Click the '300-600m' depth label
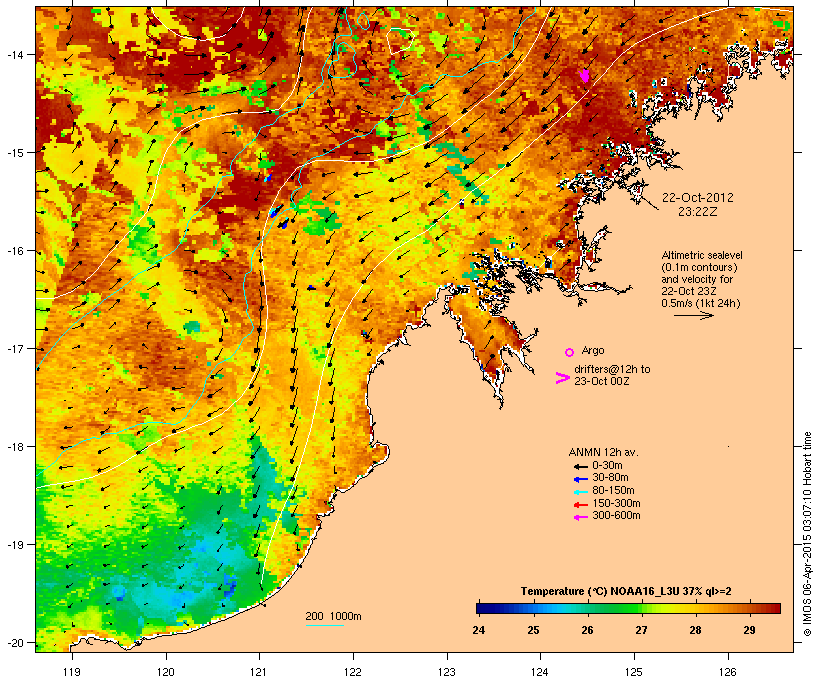Image resolution: width=820 pixels, height=680 pixels. (616, 516)
